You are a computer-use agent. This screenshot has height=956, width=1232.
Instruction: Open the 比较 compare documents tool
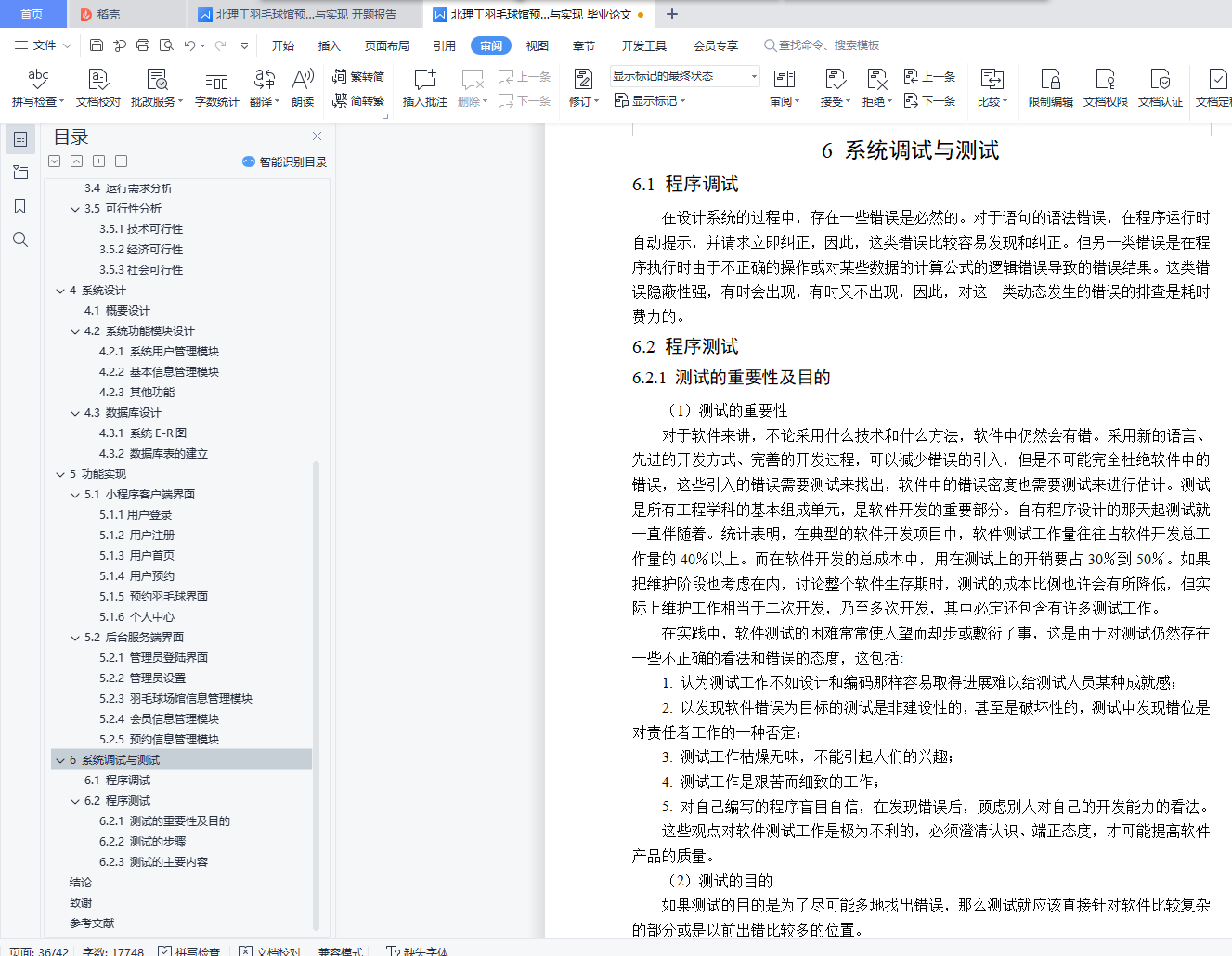tap(992, 88)
